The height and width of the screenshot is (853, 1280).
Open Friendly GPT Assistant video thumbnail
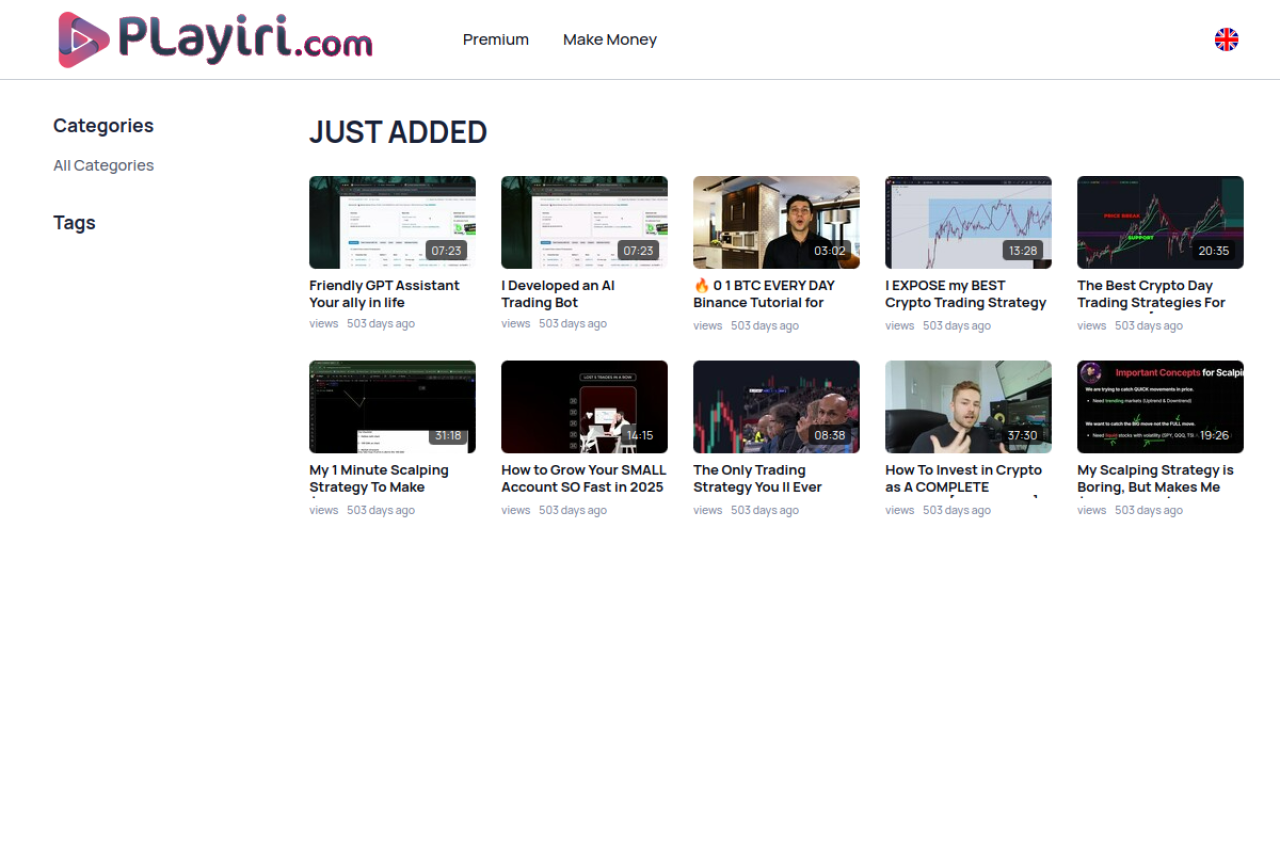392,222
